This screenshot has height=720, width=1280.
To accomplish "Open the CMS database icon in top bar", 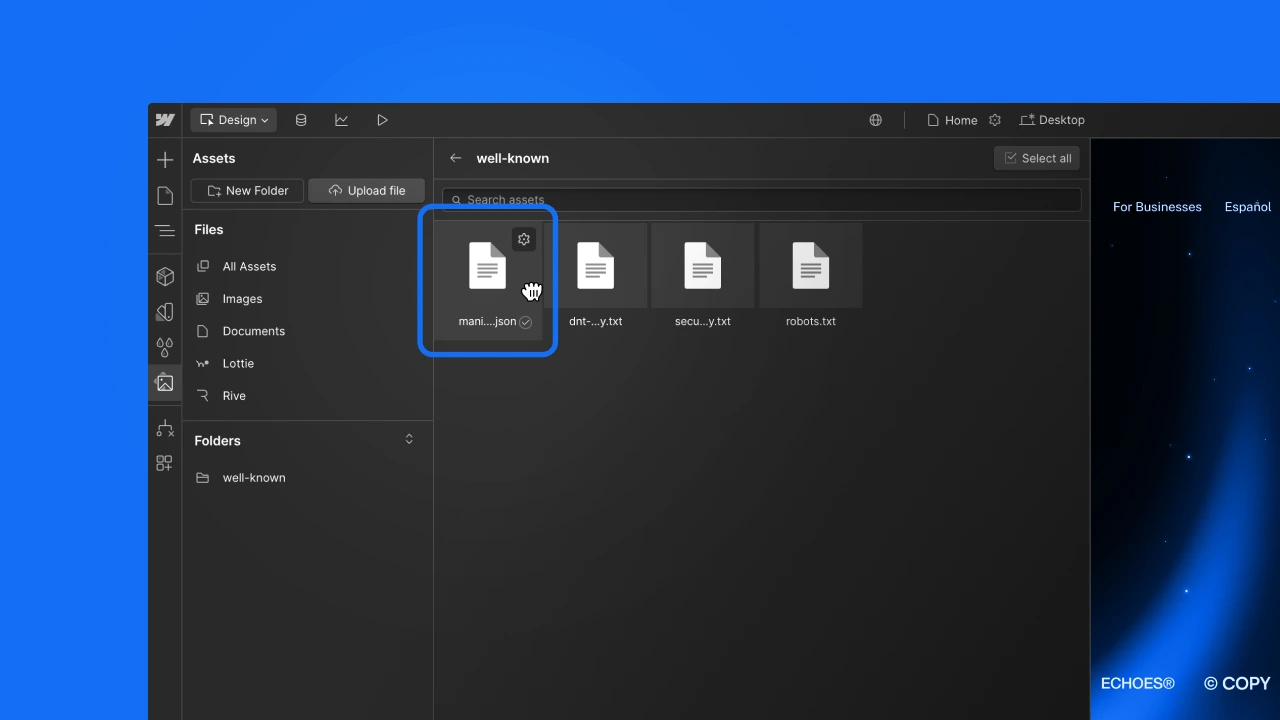I will click(301, 120).
